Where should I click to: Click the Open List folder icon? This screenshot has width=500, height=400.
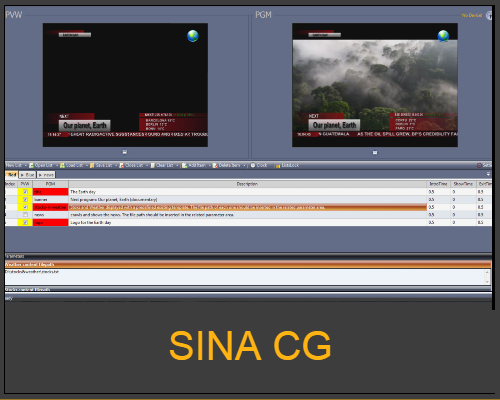31,166
